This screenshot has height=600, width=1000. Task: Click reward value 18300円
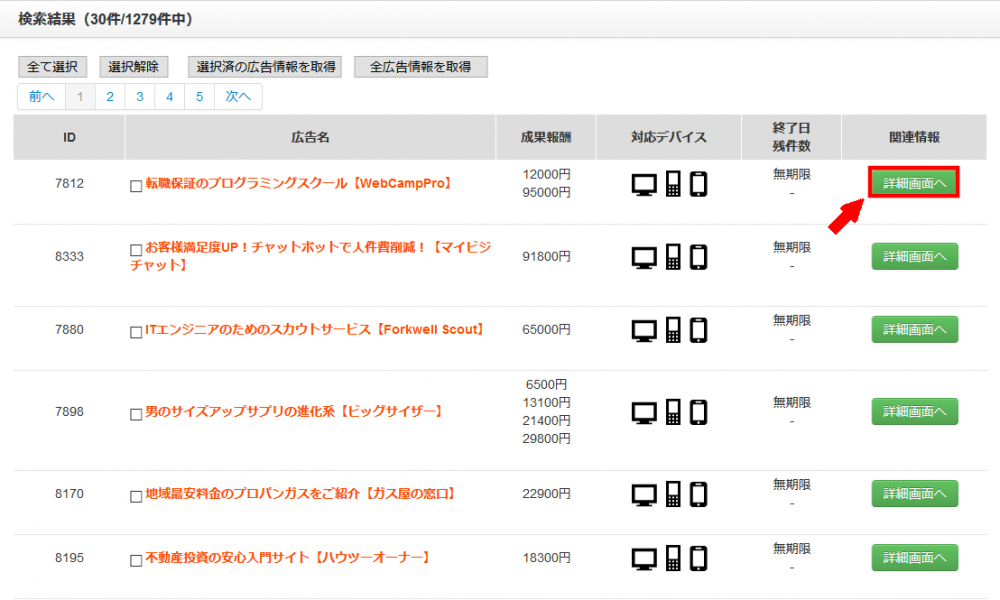[547, 558]
